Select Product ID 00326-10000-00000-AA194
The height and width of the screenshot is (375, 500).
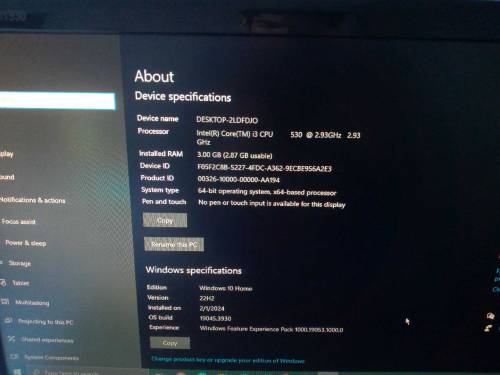tap(239, 179)
